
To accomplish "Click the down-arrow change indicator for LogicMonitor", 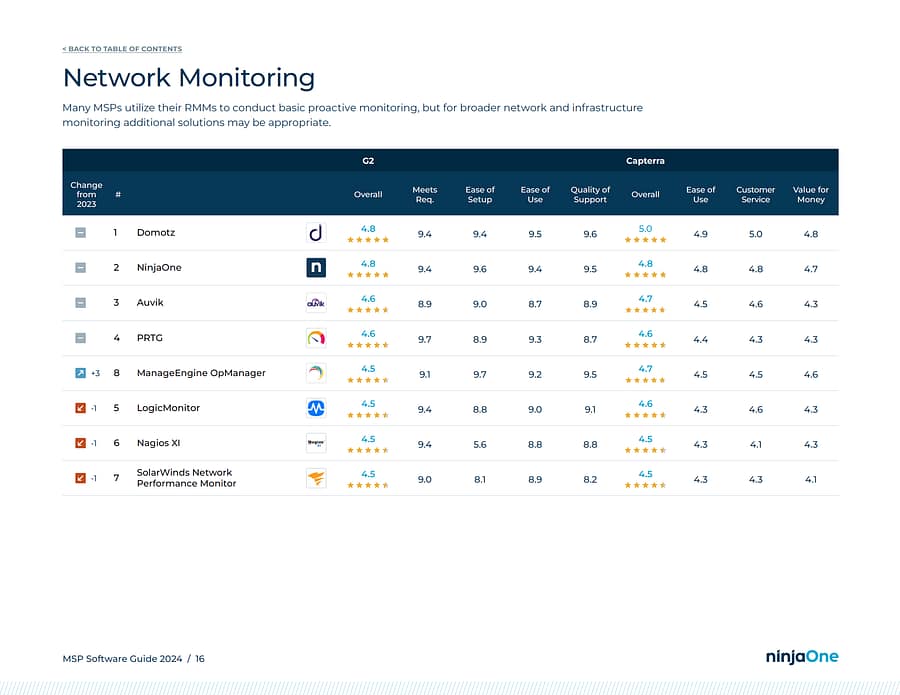I will [81, 408].
